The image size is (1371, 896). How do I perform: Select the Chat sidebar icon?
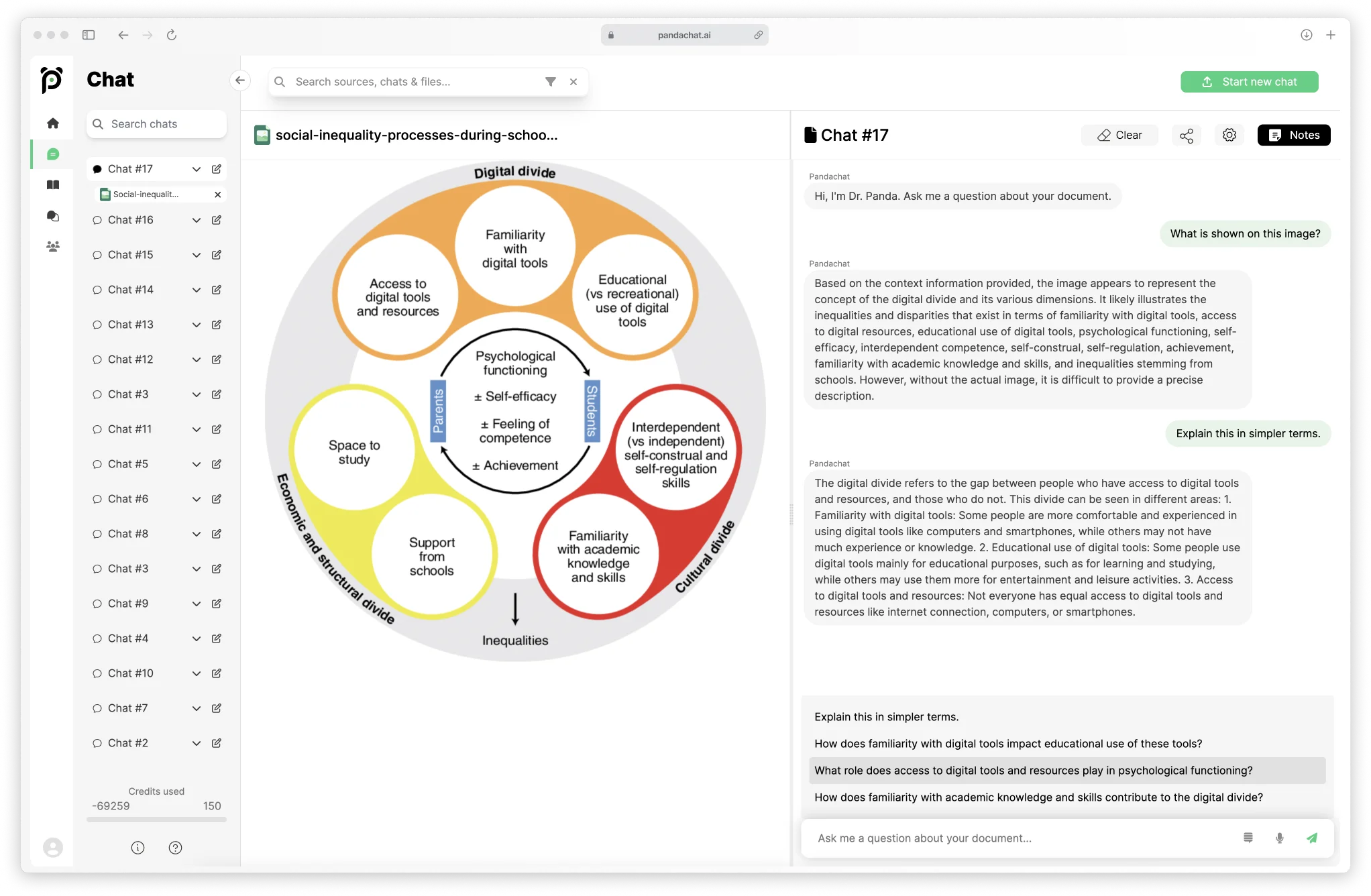(x=53, y=154)
